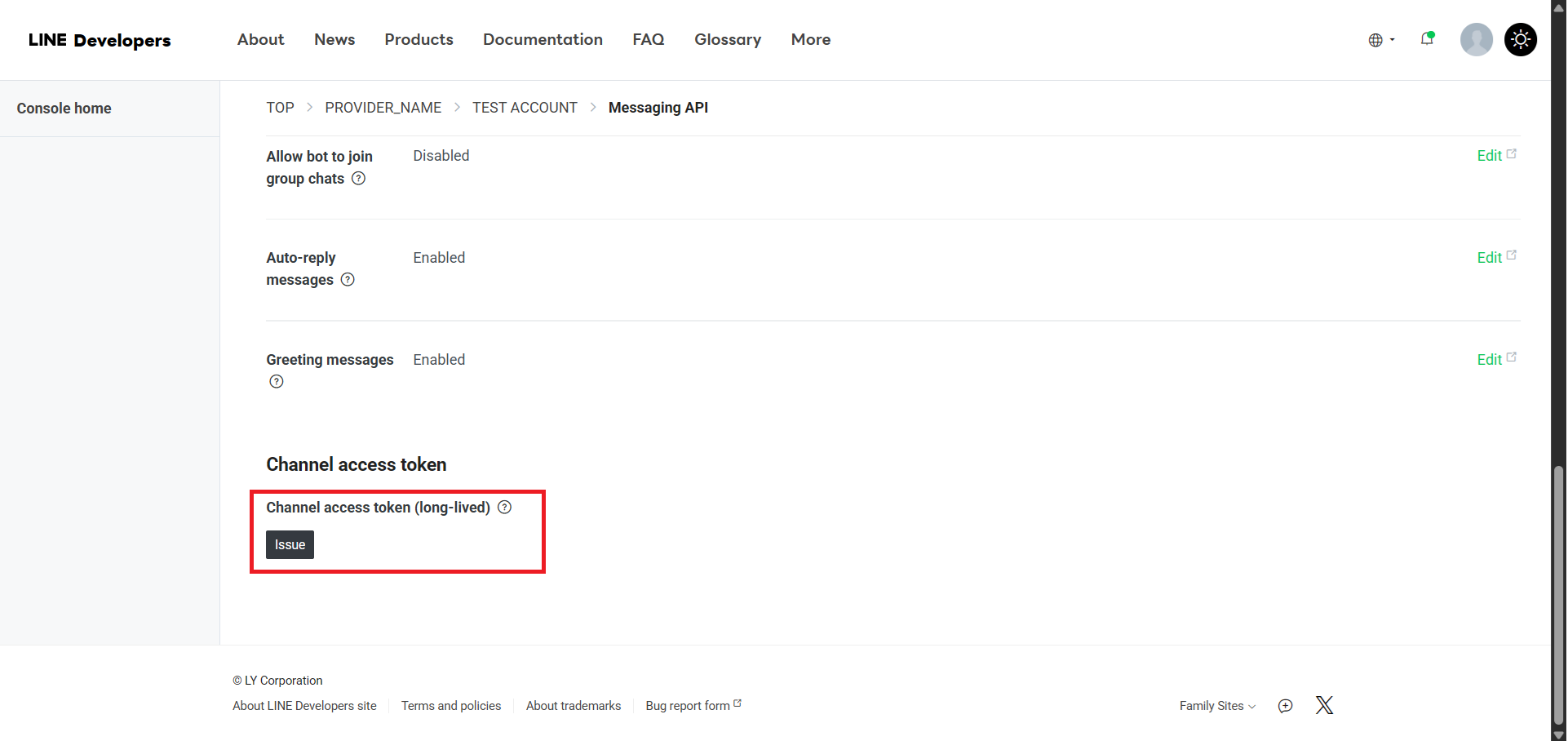The width and height of the screenshot is (1568, 741).
Task: Open About trademarks link
Action: (x=574, y=706)
